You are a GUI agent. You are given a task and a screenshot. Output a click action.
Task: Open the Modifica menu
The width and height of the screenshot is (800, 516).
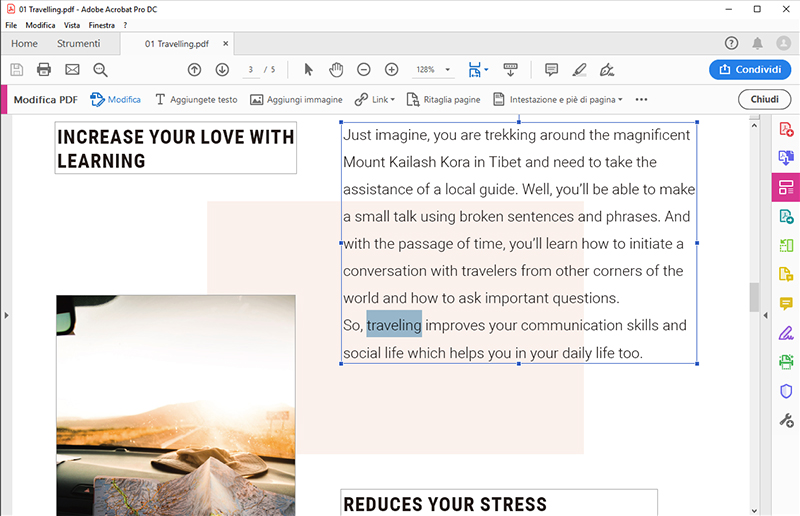click(x=40, y=25)
